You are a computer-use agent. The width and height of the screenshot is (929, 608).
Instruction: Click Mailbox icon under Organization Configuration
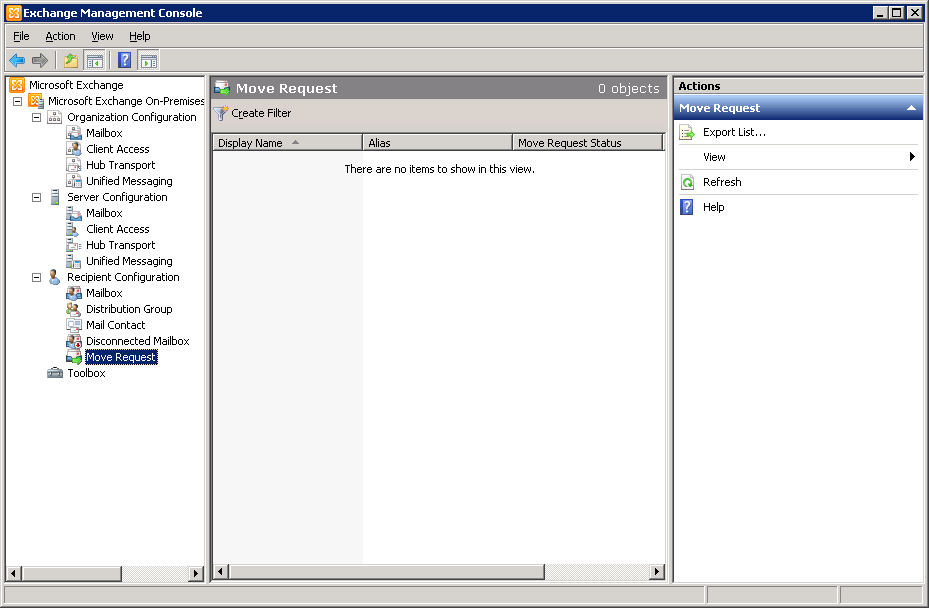(73, 133)
